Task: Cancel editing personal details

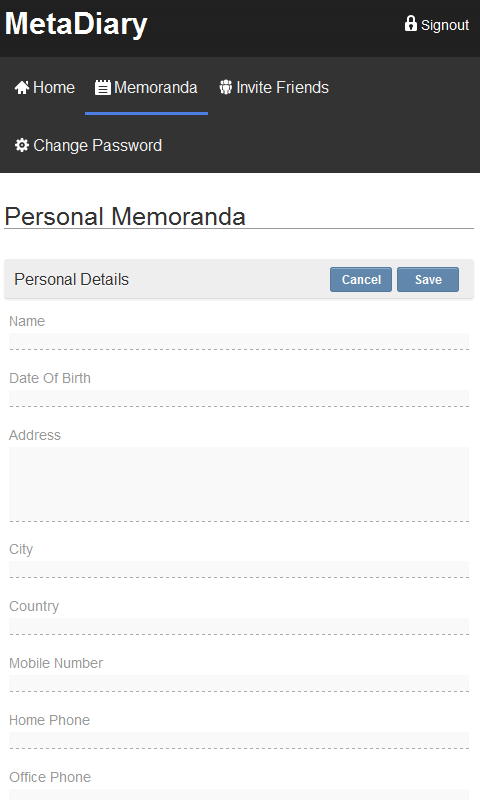Action: [361, 280]
